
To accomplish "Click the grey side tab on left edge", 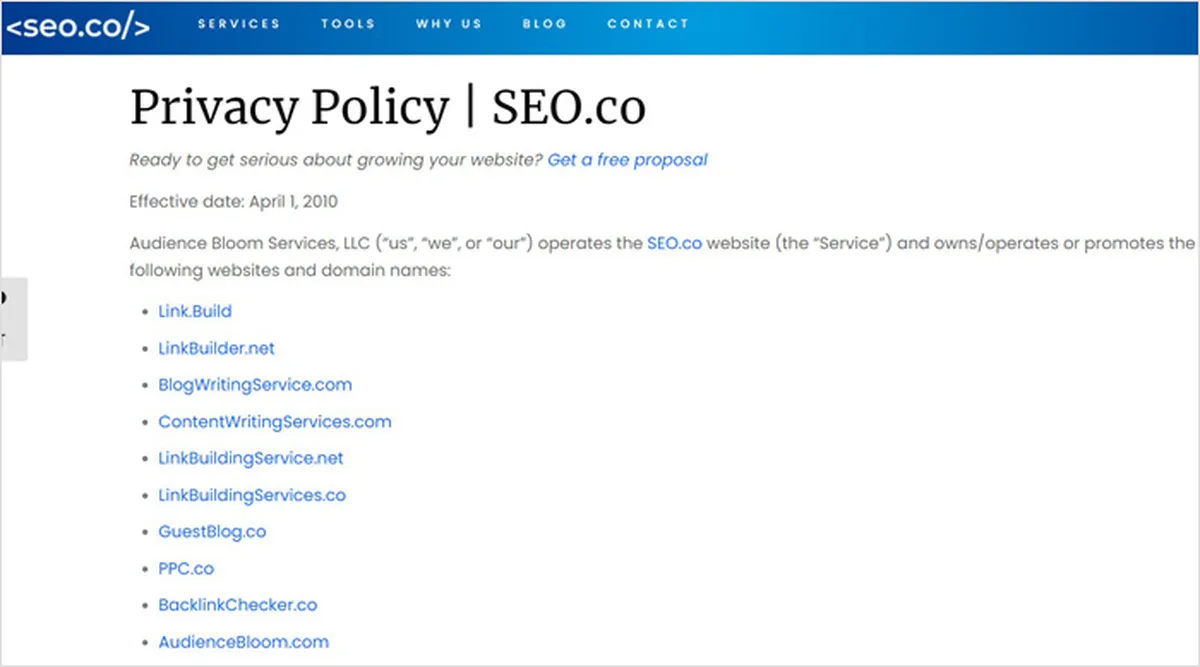I will pyautogui.click(x=13, y=319).
